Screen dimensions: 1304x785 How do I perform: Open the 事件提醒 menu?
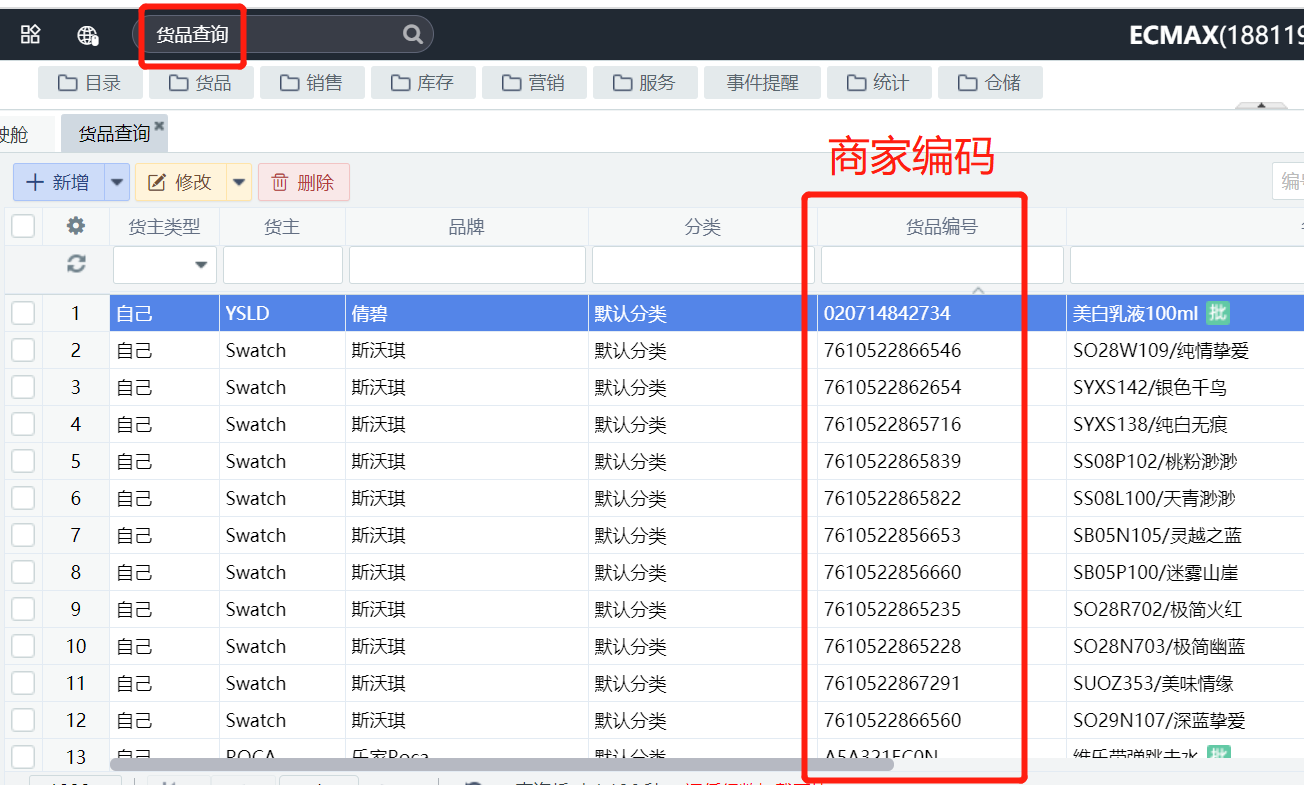pos(763,83)
